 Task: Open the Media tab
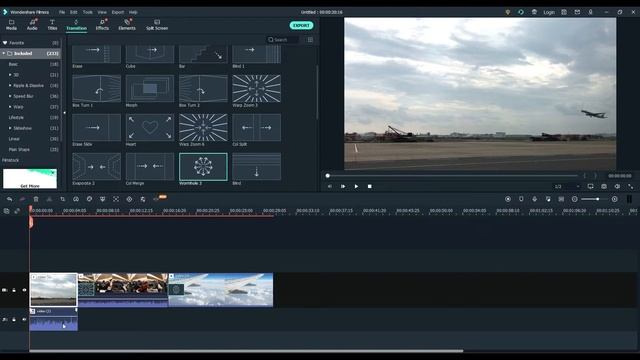(11, 25)
